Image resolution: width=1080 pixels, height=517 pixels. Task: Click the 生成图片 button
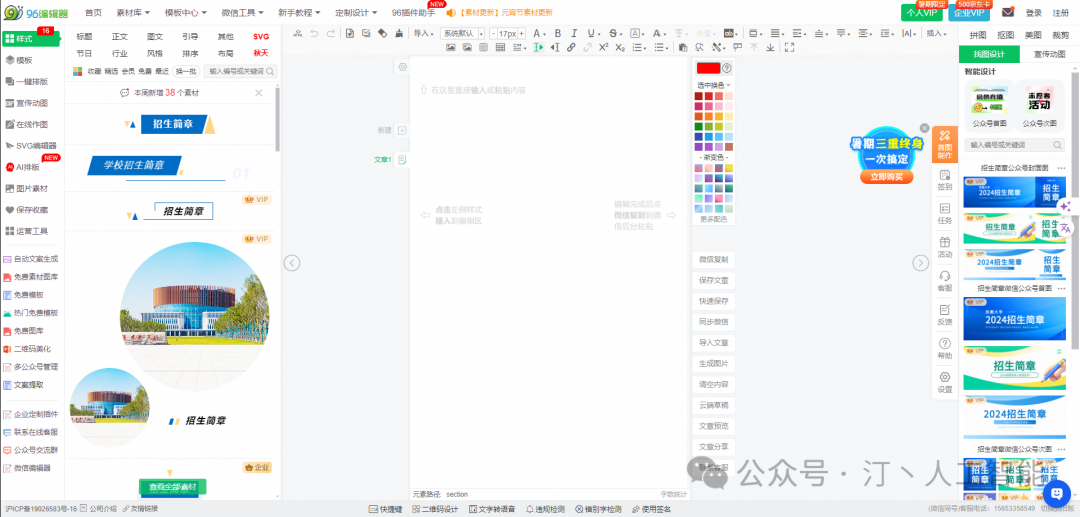[714, 363]
